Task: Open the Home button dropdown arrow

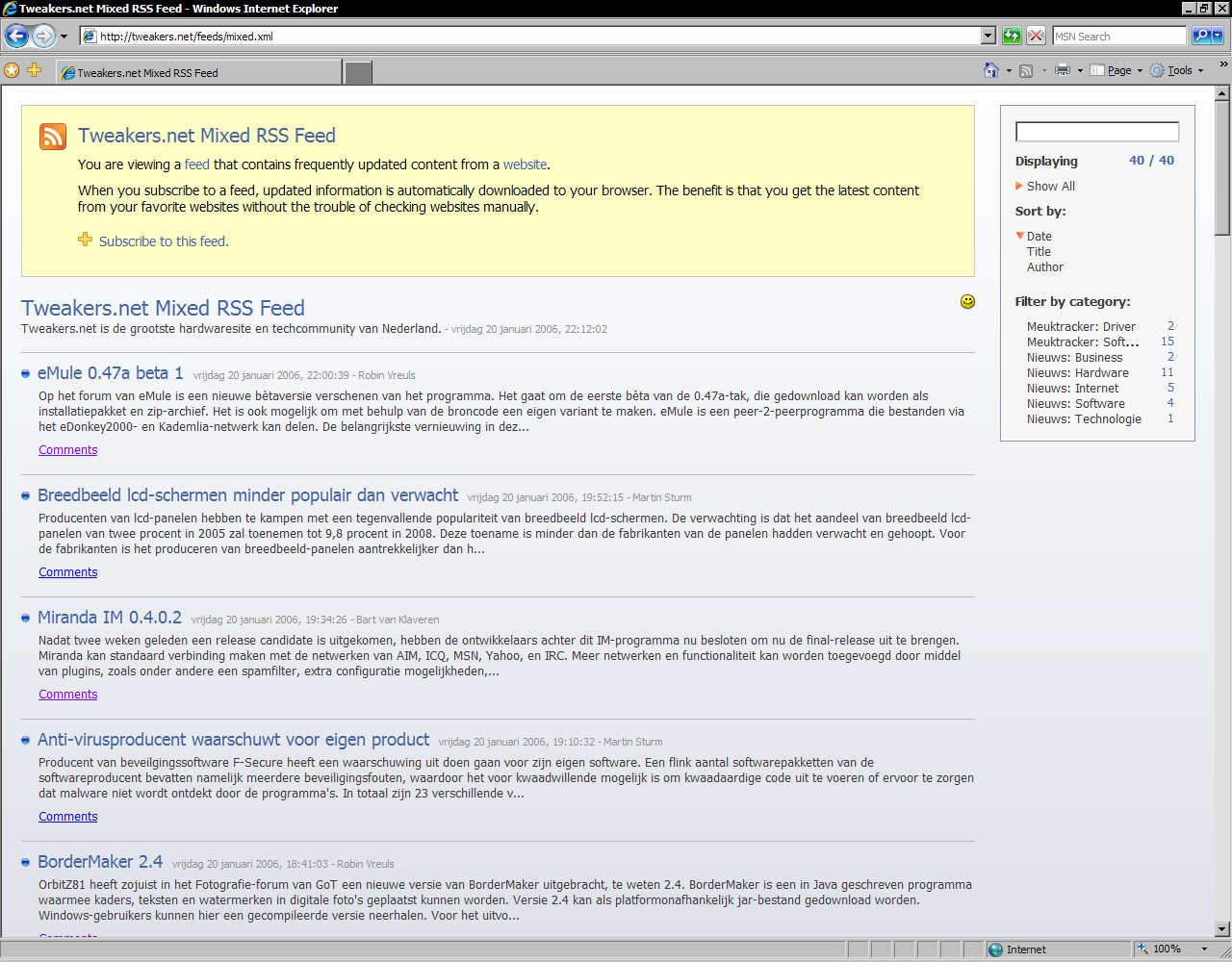Action: [x=1009, y=70]
